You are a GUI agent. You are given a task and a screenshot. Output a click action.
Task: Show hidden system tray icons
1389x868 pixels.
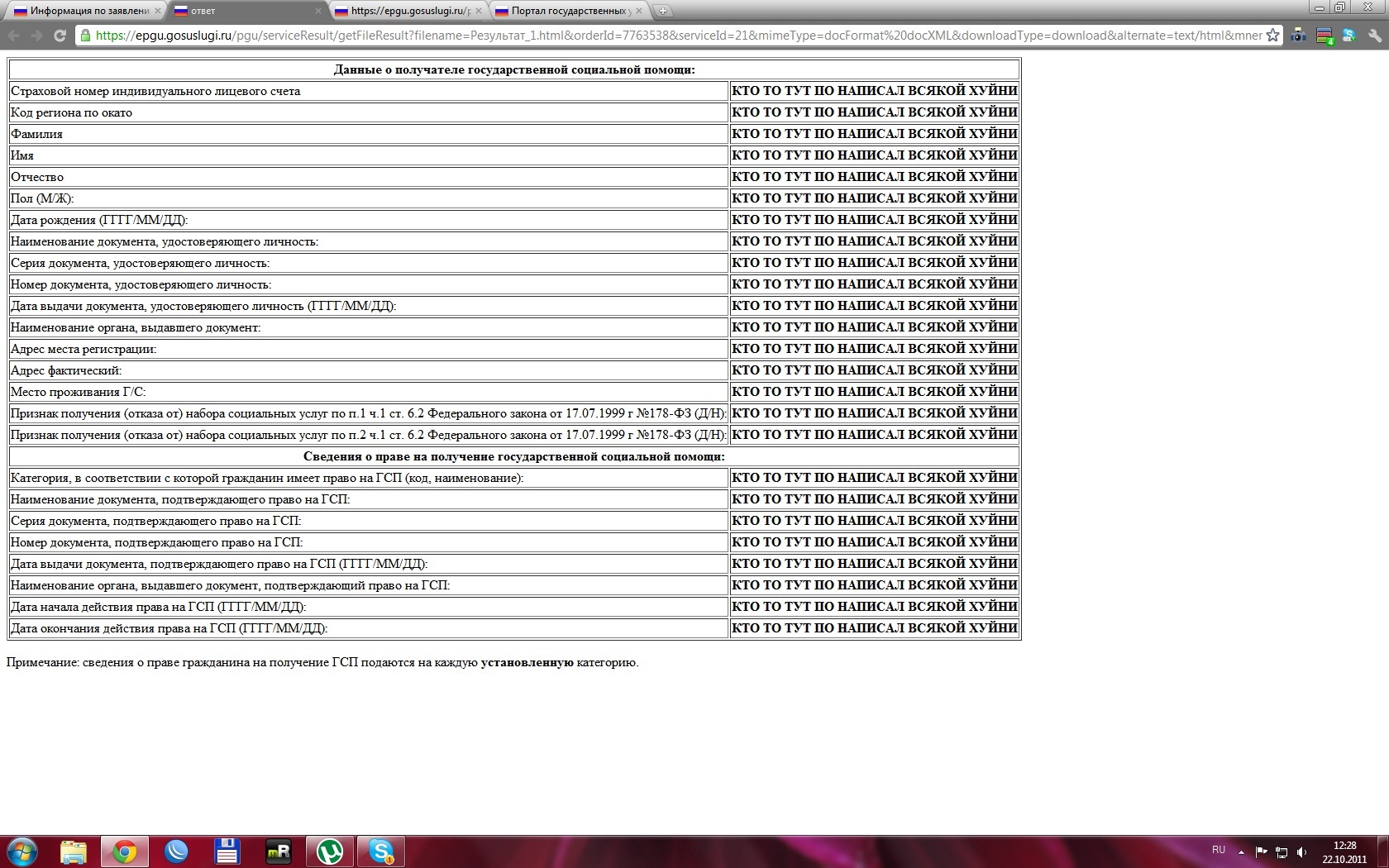click(x=1241, y=851)
